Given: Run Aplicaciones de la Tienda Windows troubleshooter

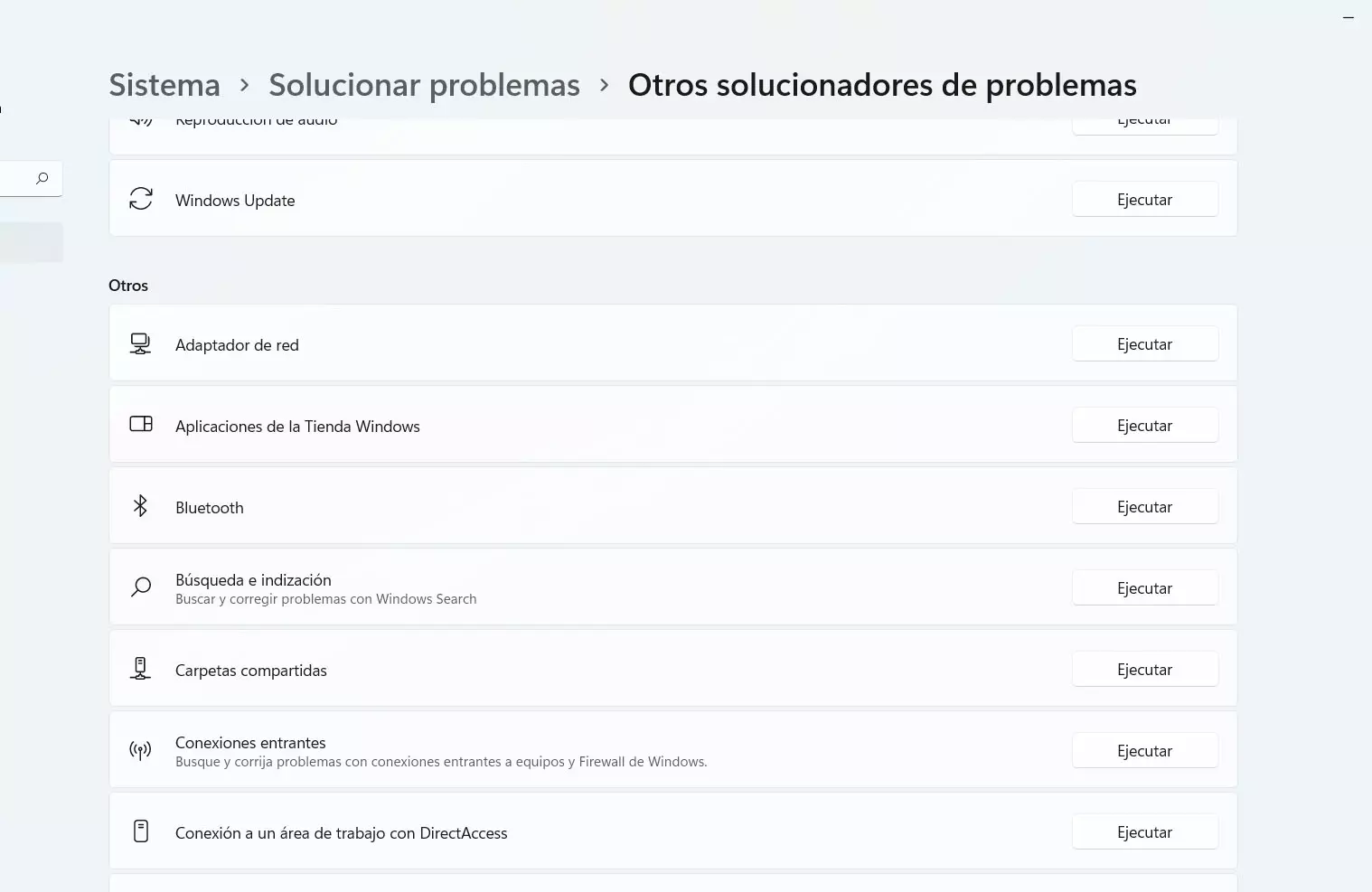Looking at the screenshot, I should pyautogui.click(x=1145, y=426).
